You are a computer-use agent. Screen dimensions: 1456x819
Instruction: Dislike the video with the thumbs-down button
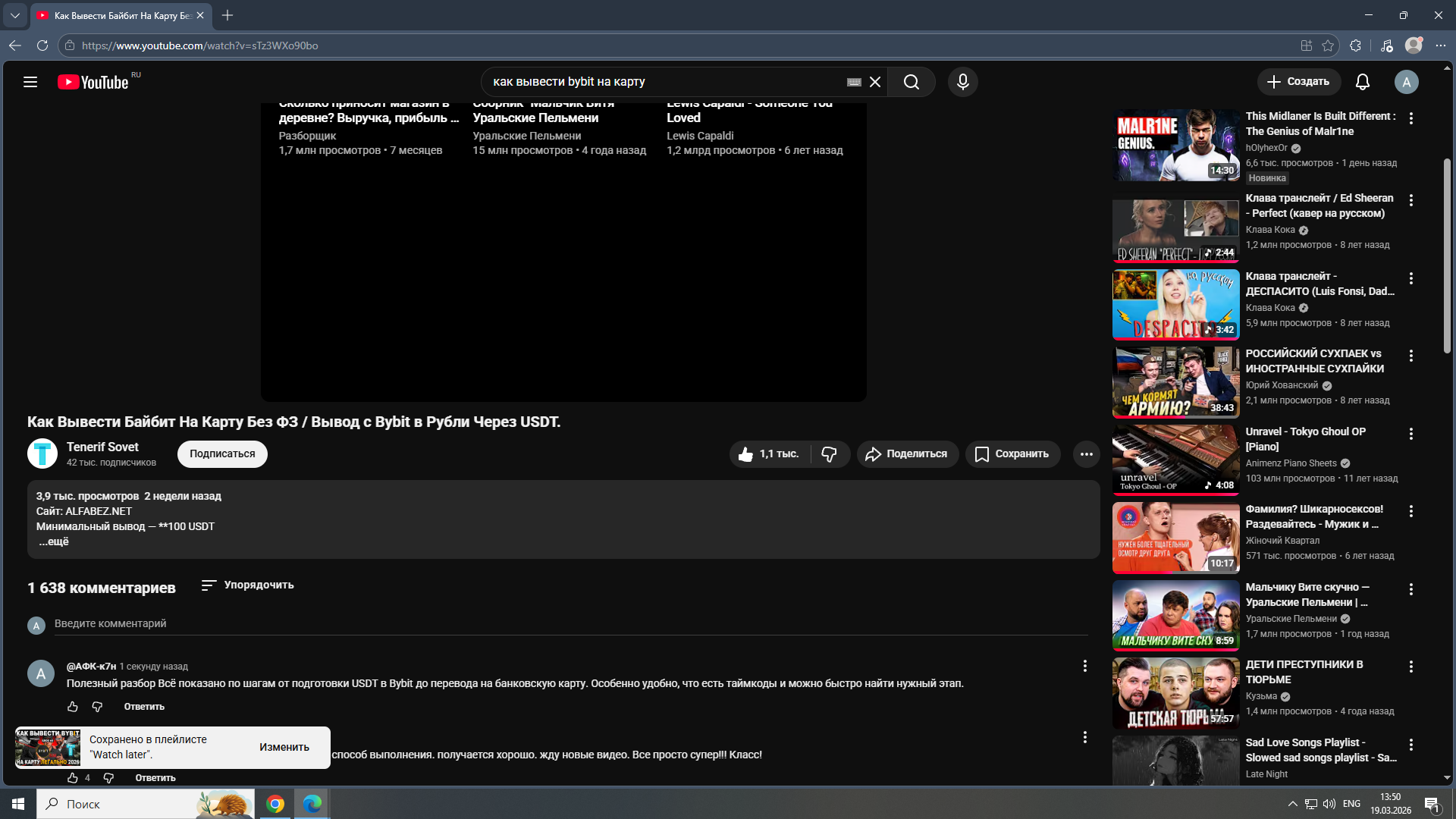click(829, 454)
